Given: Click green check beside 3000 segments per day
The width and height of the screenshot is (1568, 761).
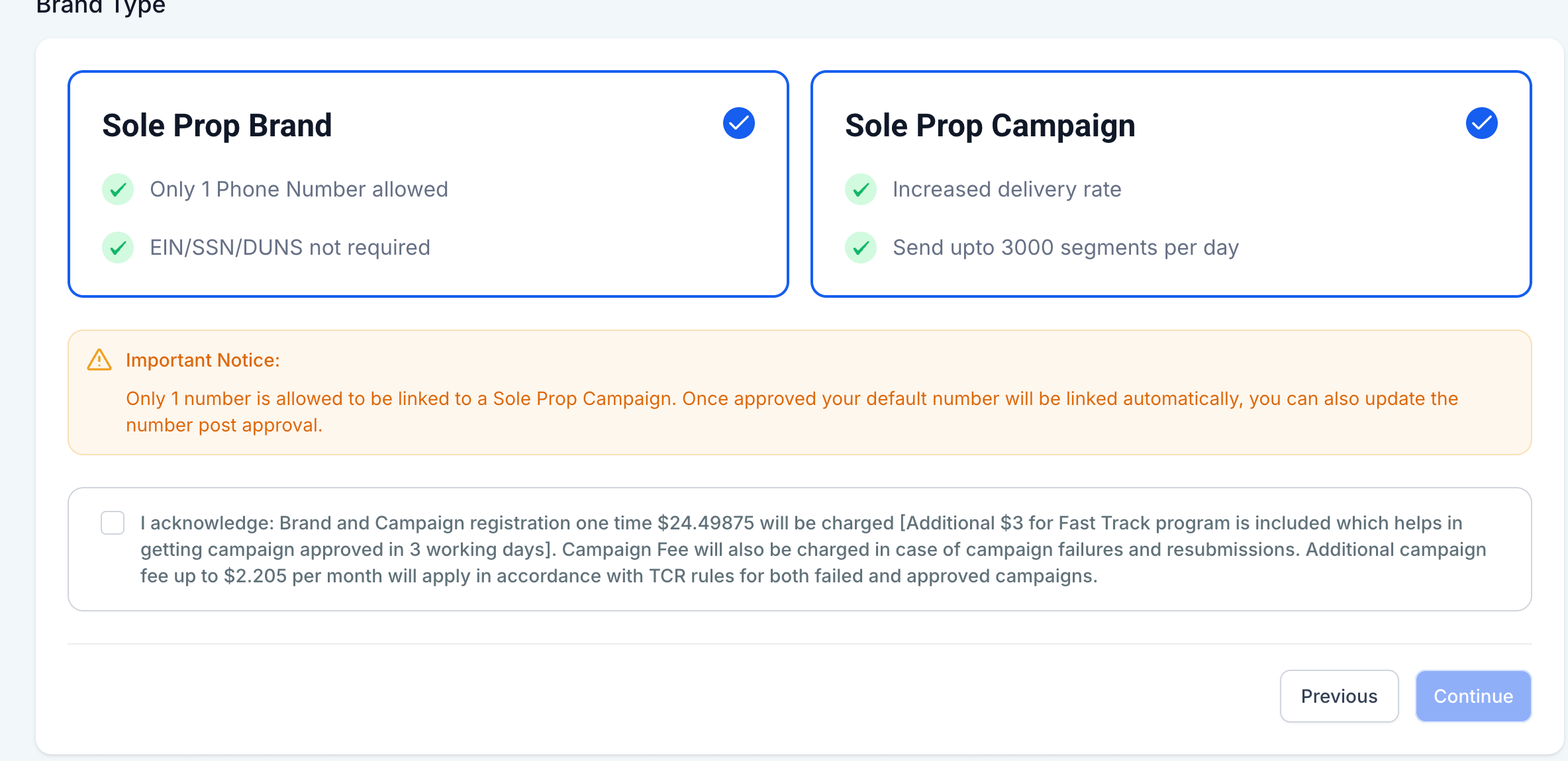Looking at the screenshot, I should (x=861, y=248).
